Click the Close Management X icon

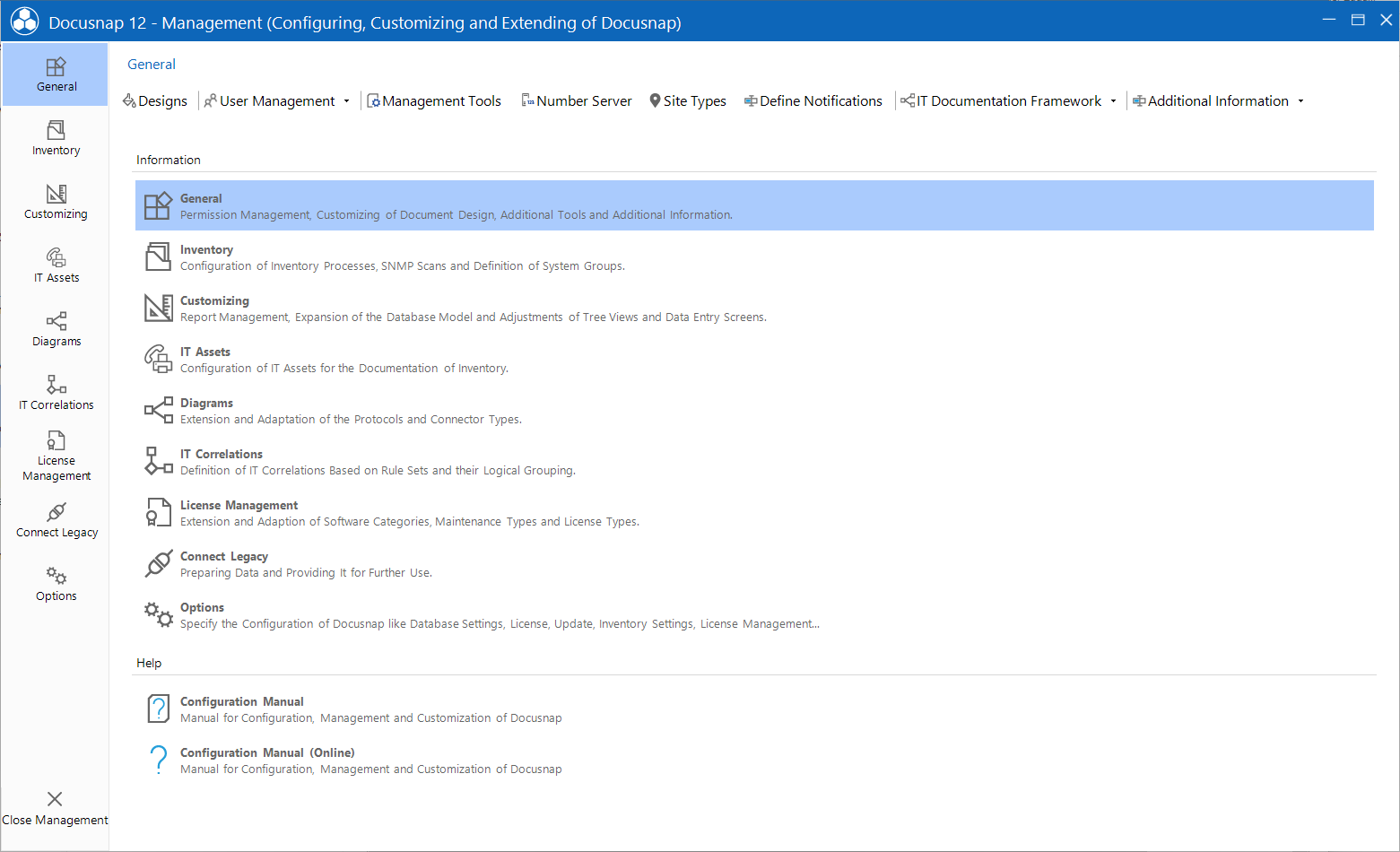click(x=55, y=799)
